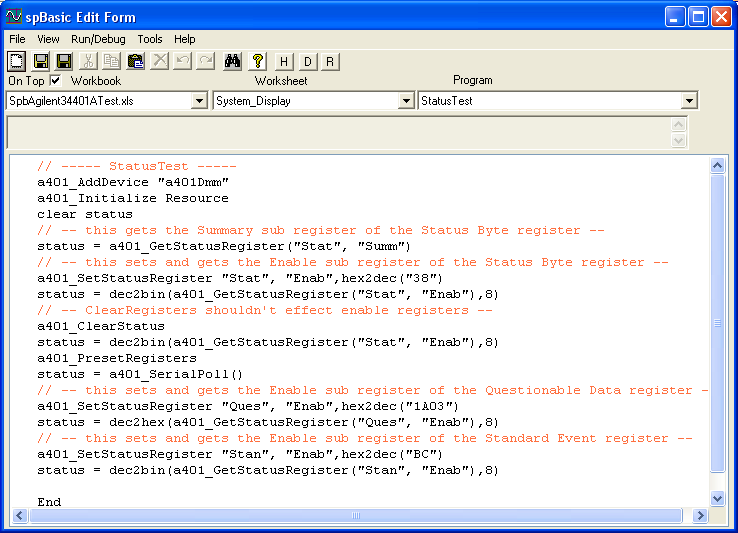Screen dimensions: 738x533
Task: Click the Standard Event register comment line
Action: 365,438
